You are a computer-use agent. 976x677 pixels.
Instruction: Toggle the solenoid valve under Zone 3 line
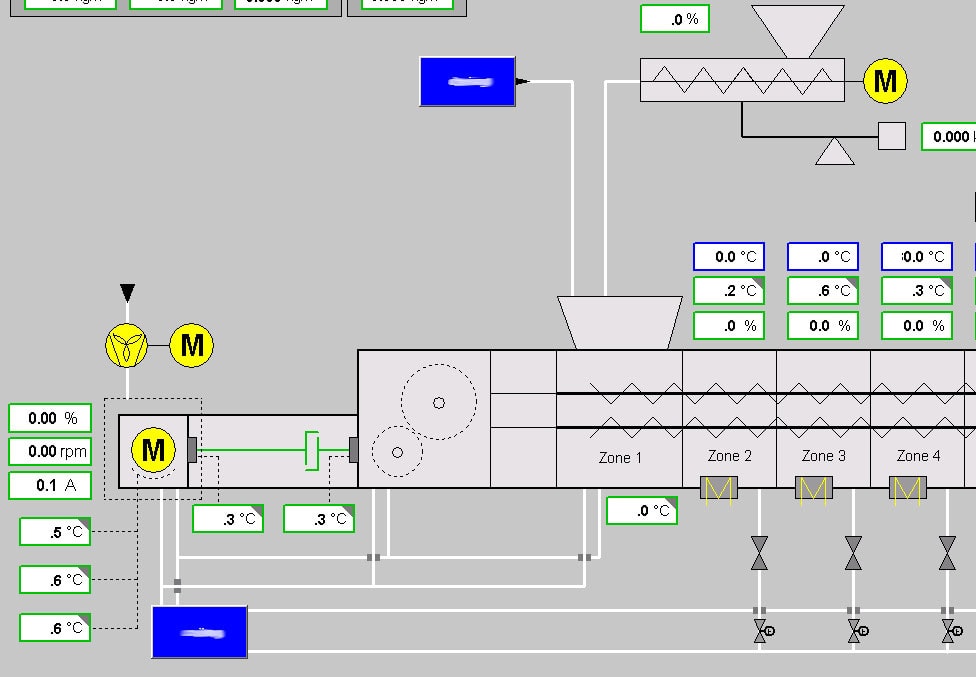(x=858, y=631)
